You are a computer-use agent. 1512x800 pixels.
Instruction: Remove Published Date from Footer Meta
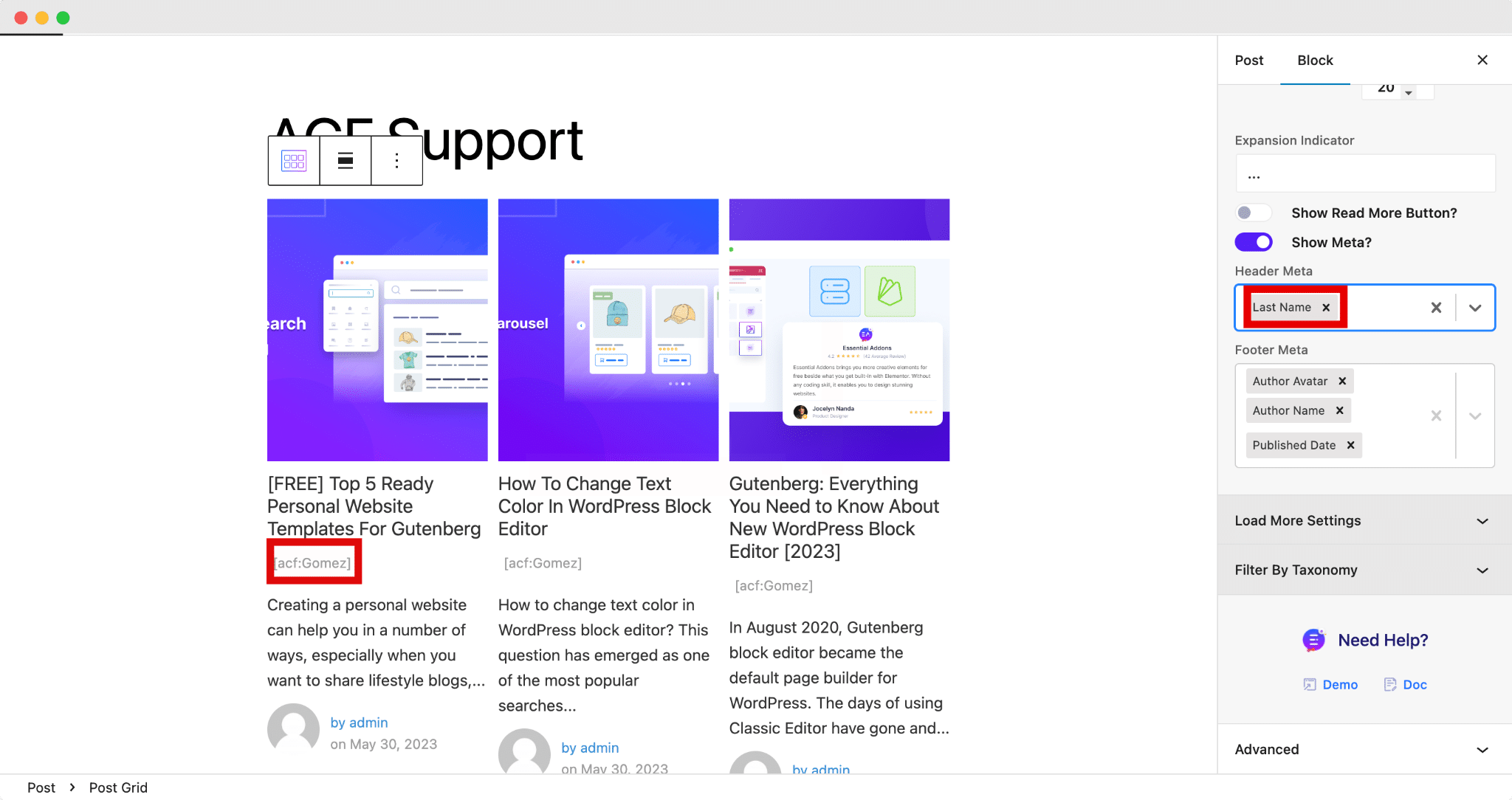(x=1350, y=445)
